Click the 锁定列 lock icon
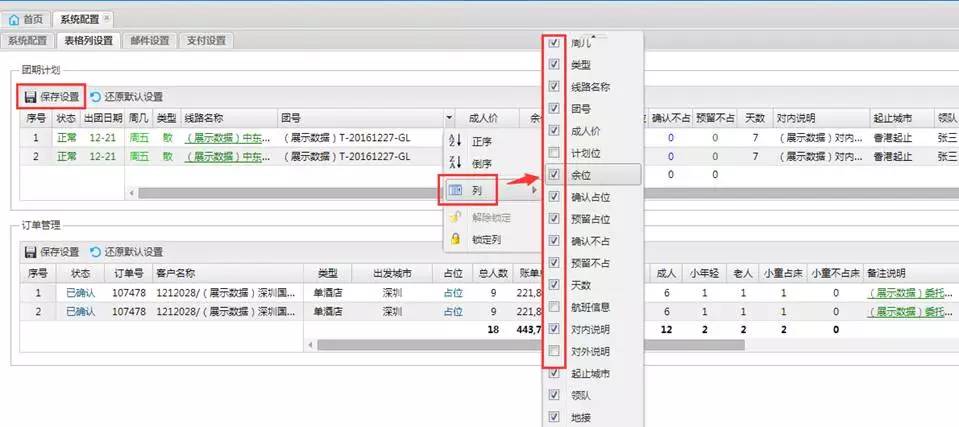959x427 pixels. pyautogui.click(x=455, y=239)
